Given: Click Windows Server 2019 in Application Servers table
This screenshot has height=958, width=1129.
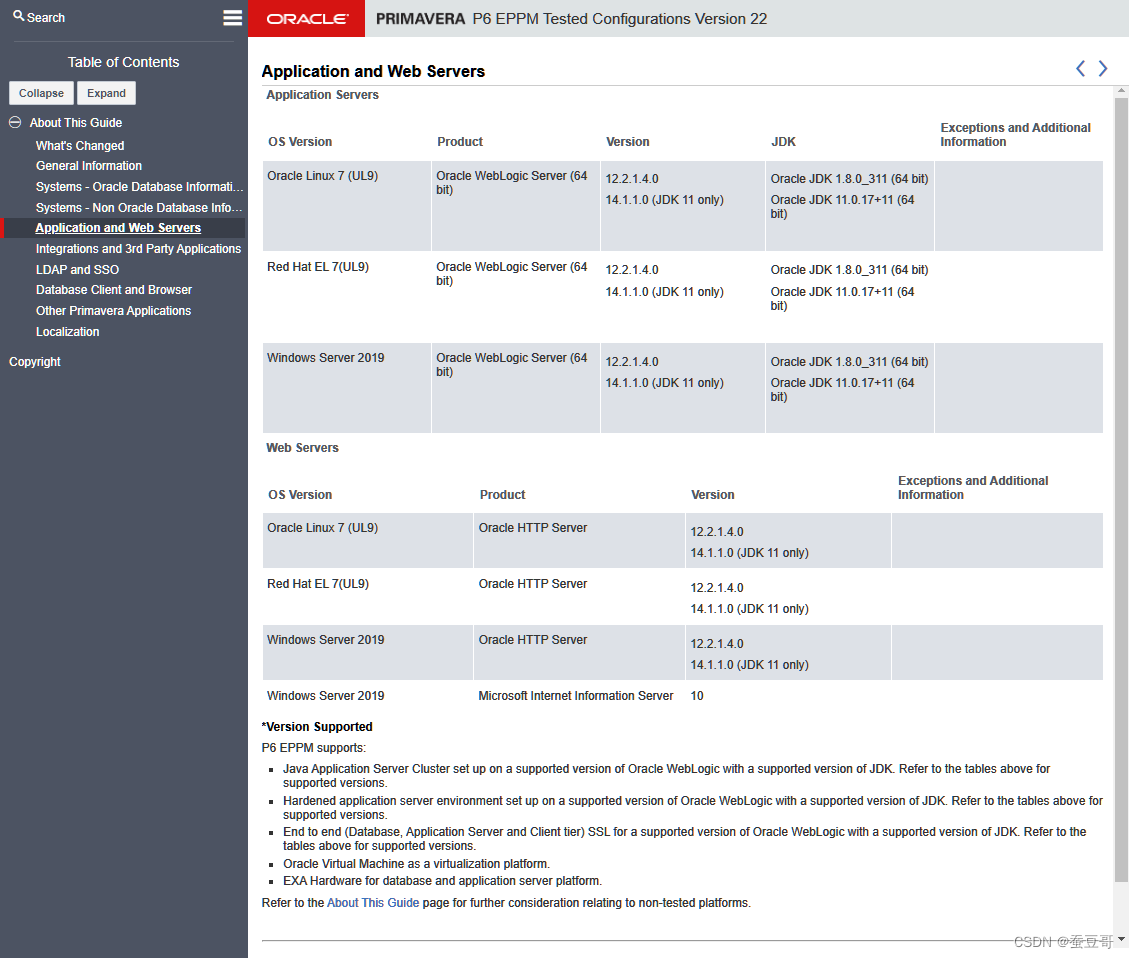Looking at the screenshot, I should 325,358.
